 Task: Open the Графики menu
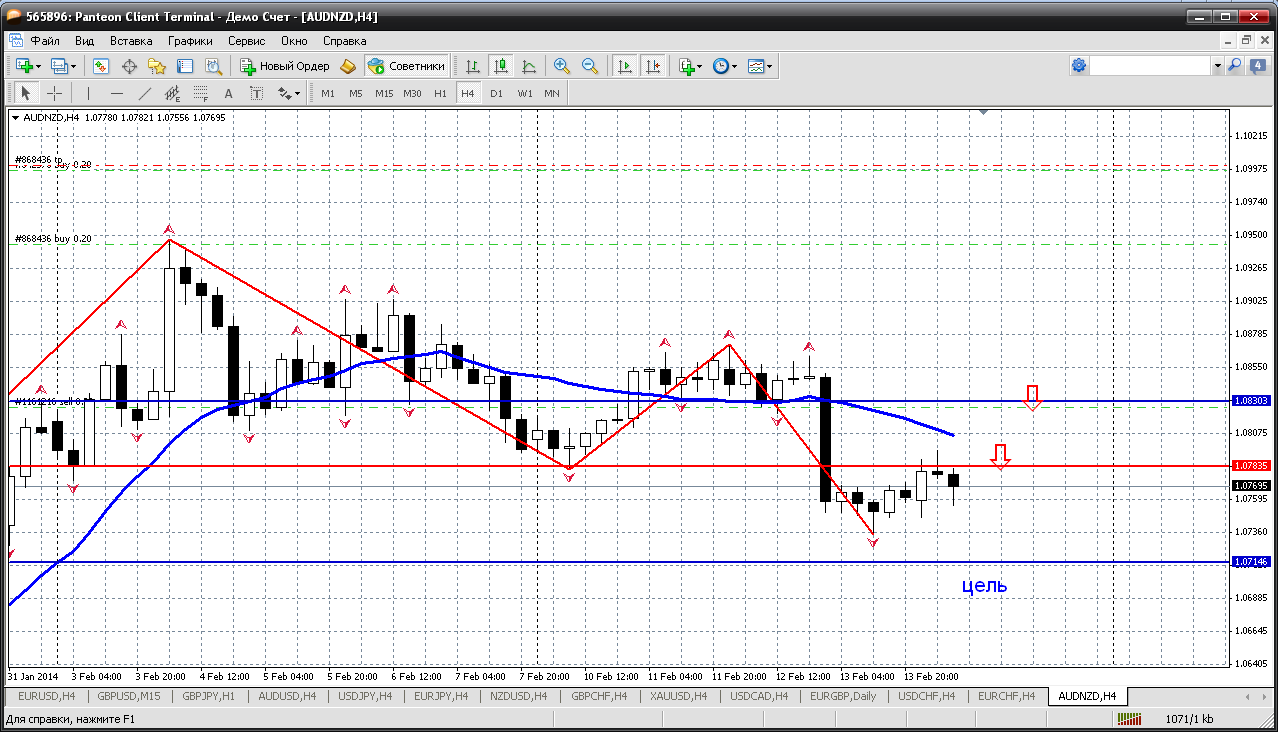pyautogui.click(x=190, y=41)
